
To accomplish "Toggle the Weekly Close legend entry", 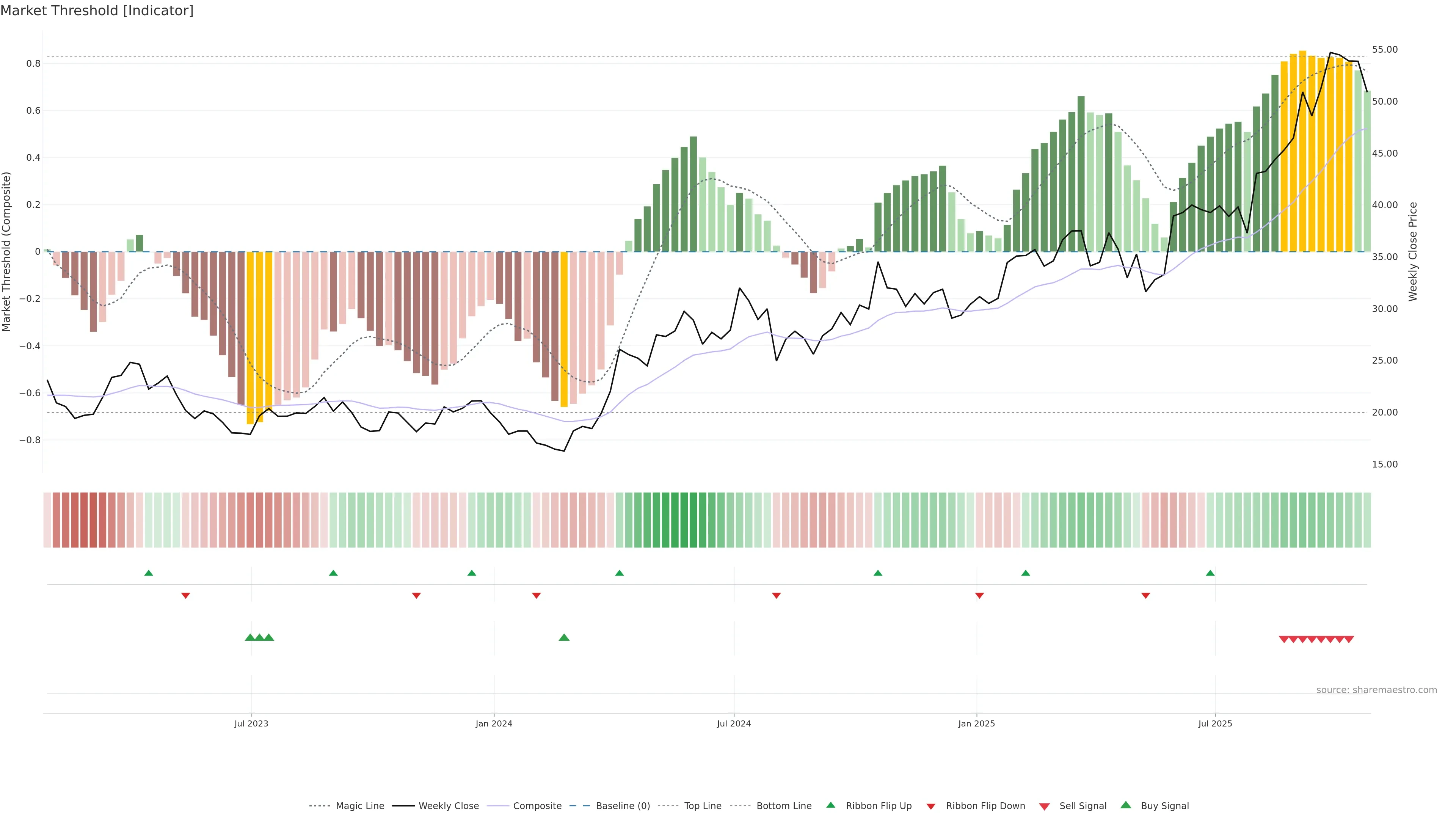I will 448,806.
